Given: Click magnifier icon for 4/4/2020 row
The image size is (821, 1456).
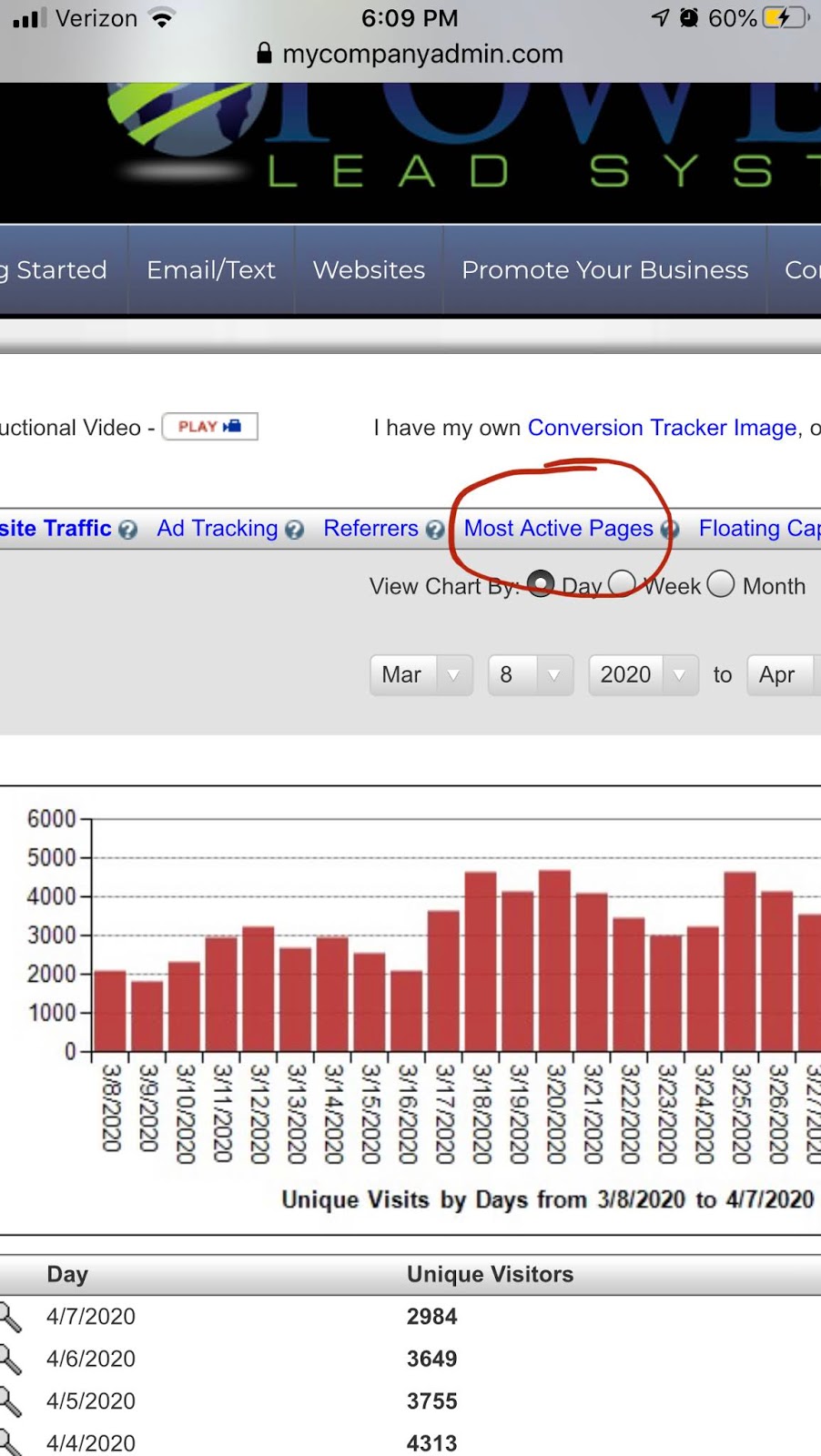Looking at the screenshot, I should [x=10, y=1442].
